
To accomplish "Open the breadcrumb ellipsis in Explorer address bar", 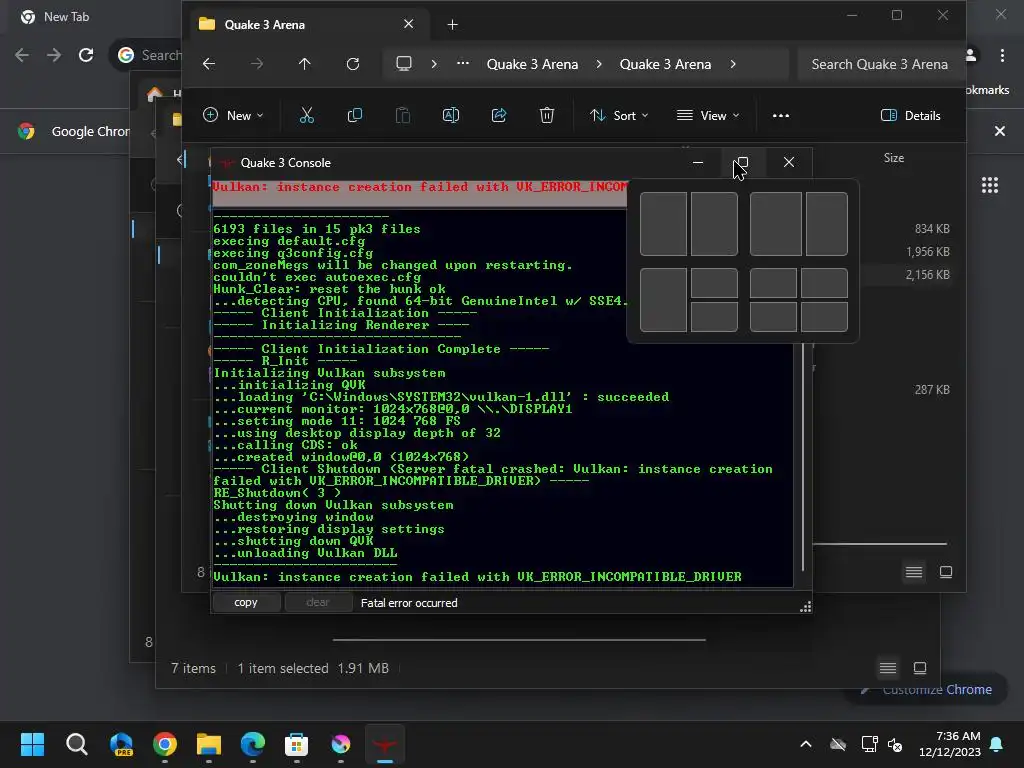I will [462, 64].
